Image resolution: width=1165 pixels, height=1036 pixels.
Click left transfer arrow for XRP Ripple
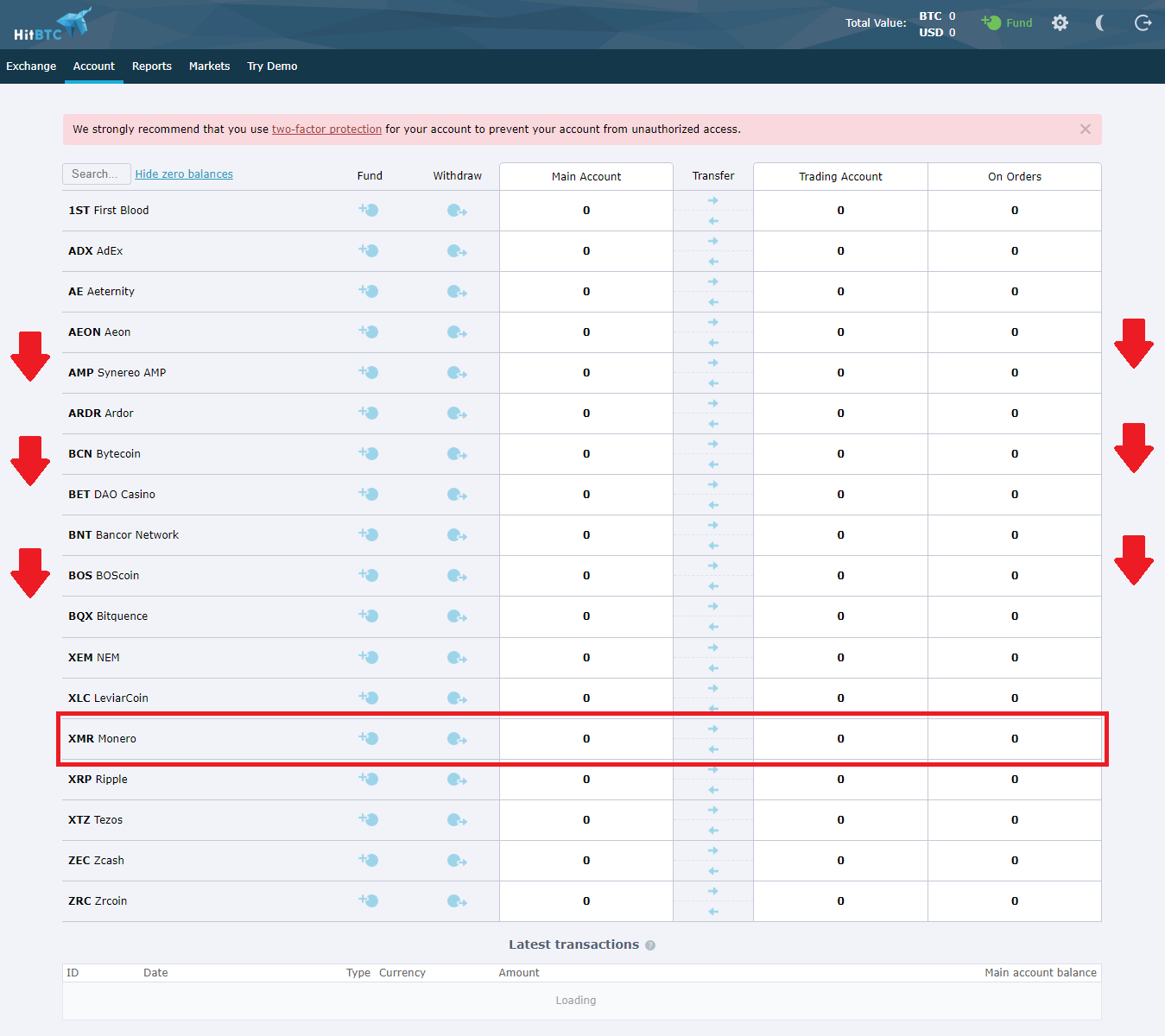[713, 790]
